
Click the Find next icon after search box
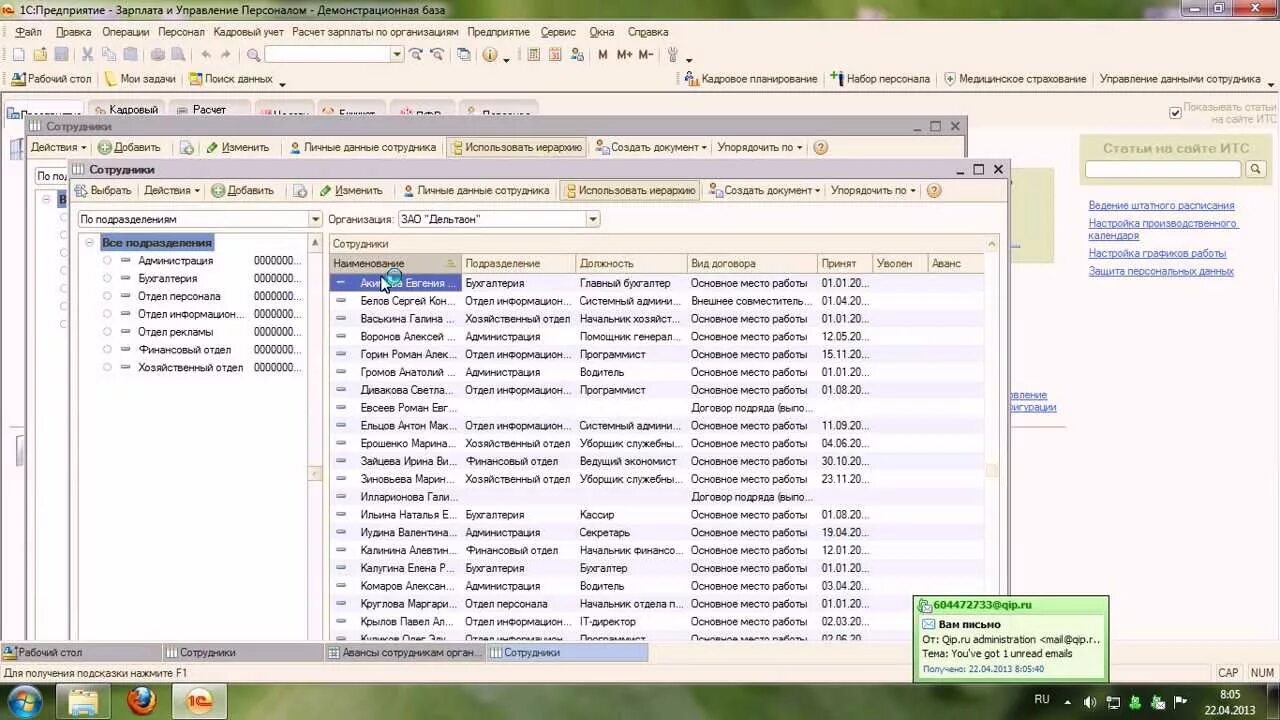(x=416, y=55)
